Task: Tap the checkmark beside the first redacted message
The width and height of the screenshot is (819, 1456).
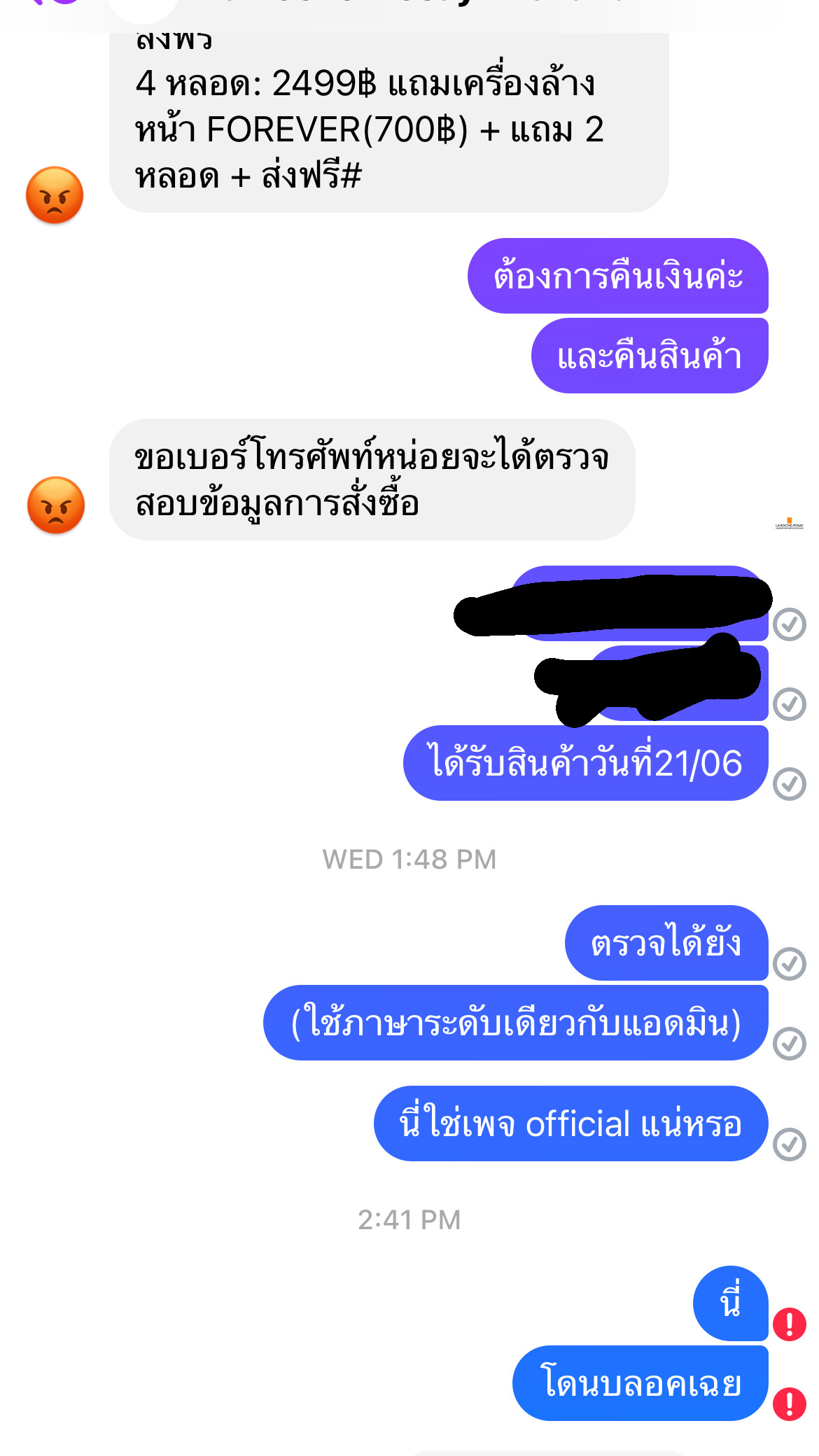Action: pyautogui.click(x=790, y=624)
